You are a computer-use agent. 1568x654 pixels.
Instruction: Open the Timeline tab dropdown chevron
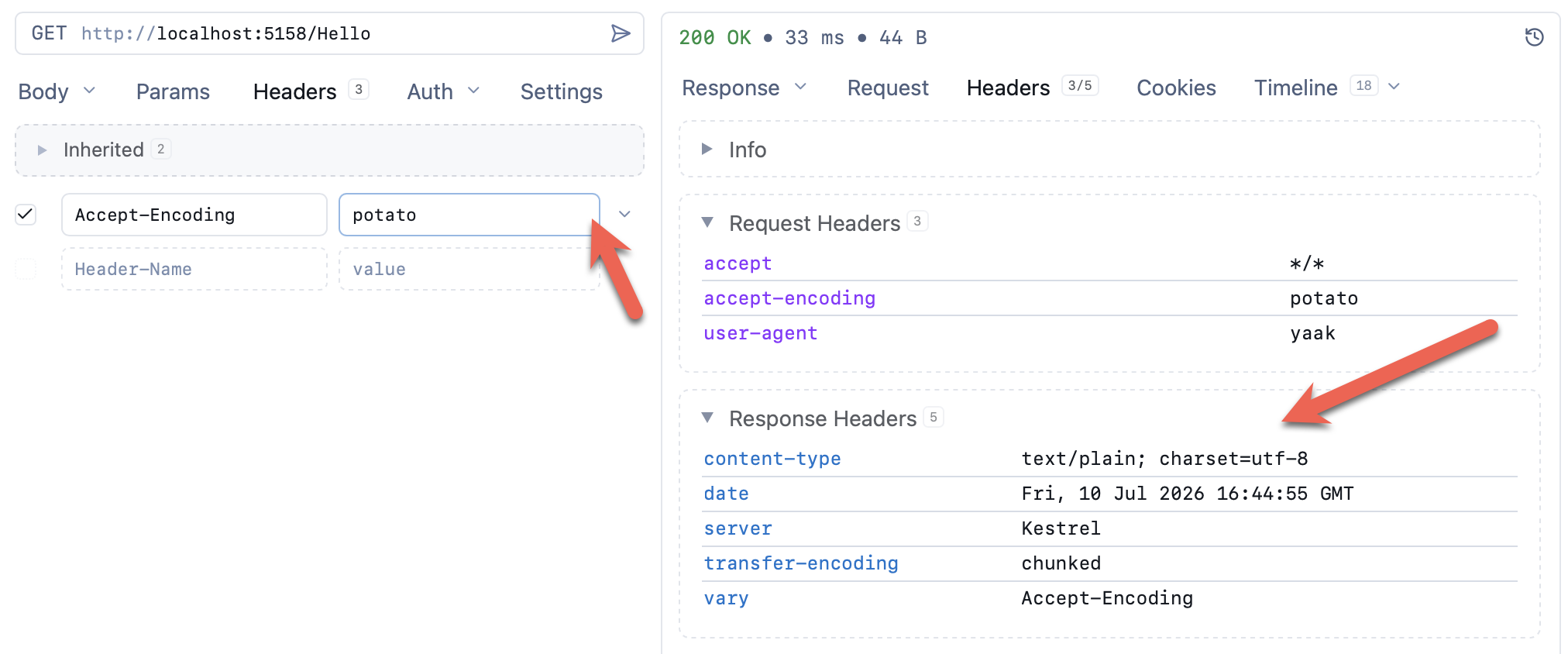pos(1394,87)
